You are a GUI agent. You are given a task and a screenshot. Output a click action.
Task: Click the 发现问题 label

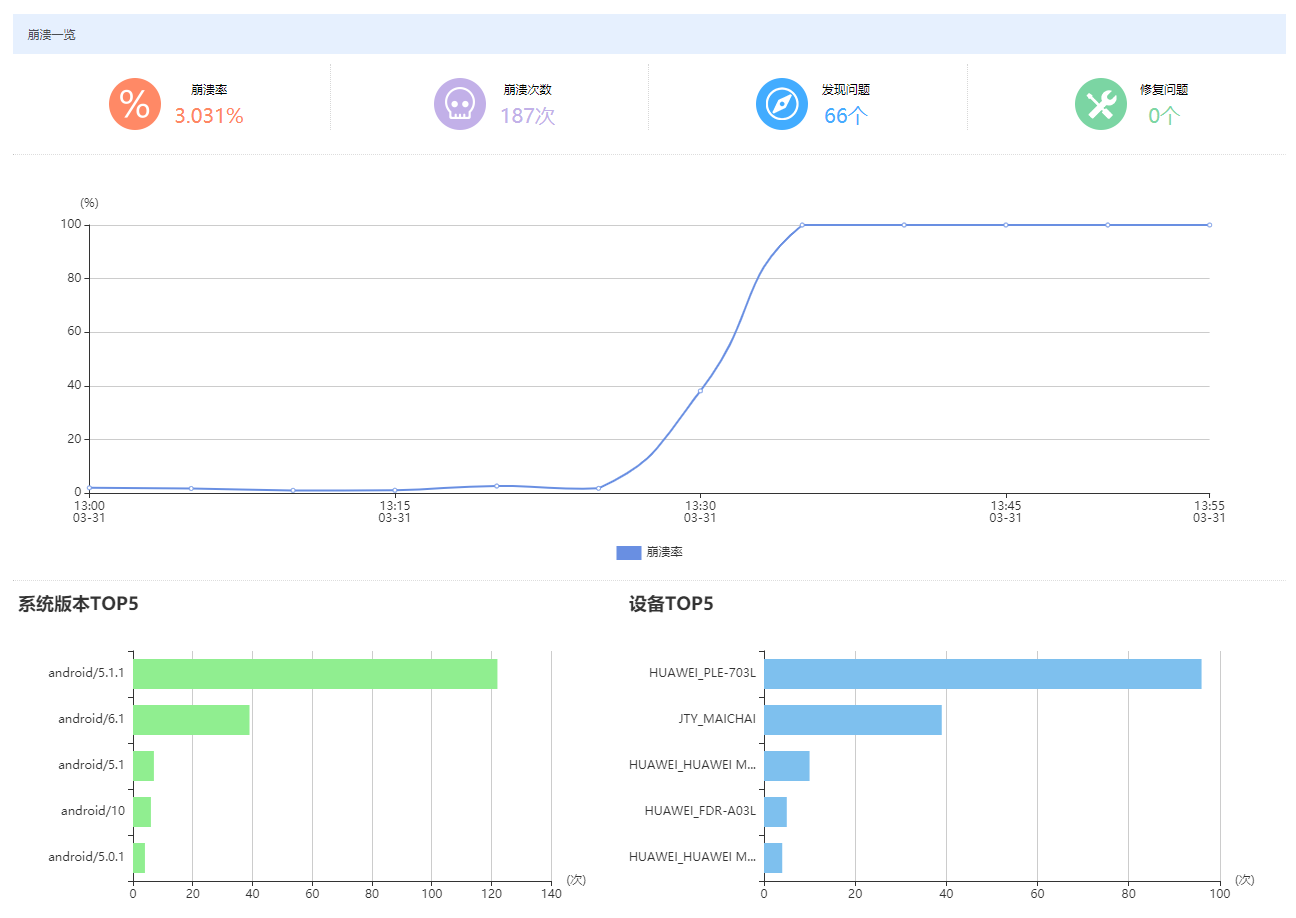pos(846,90)
